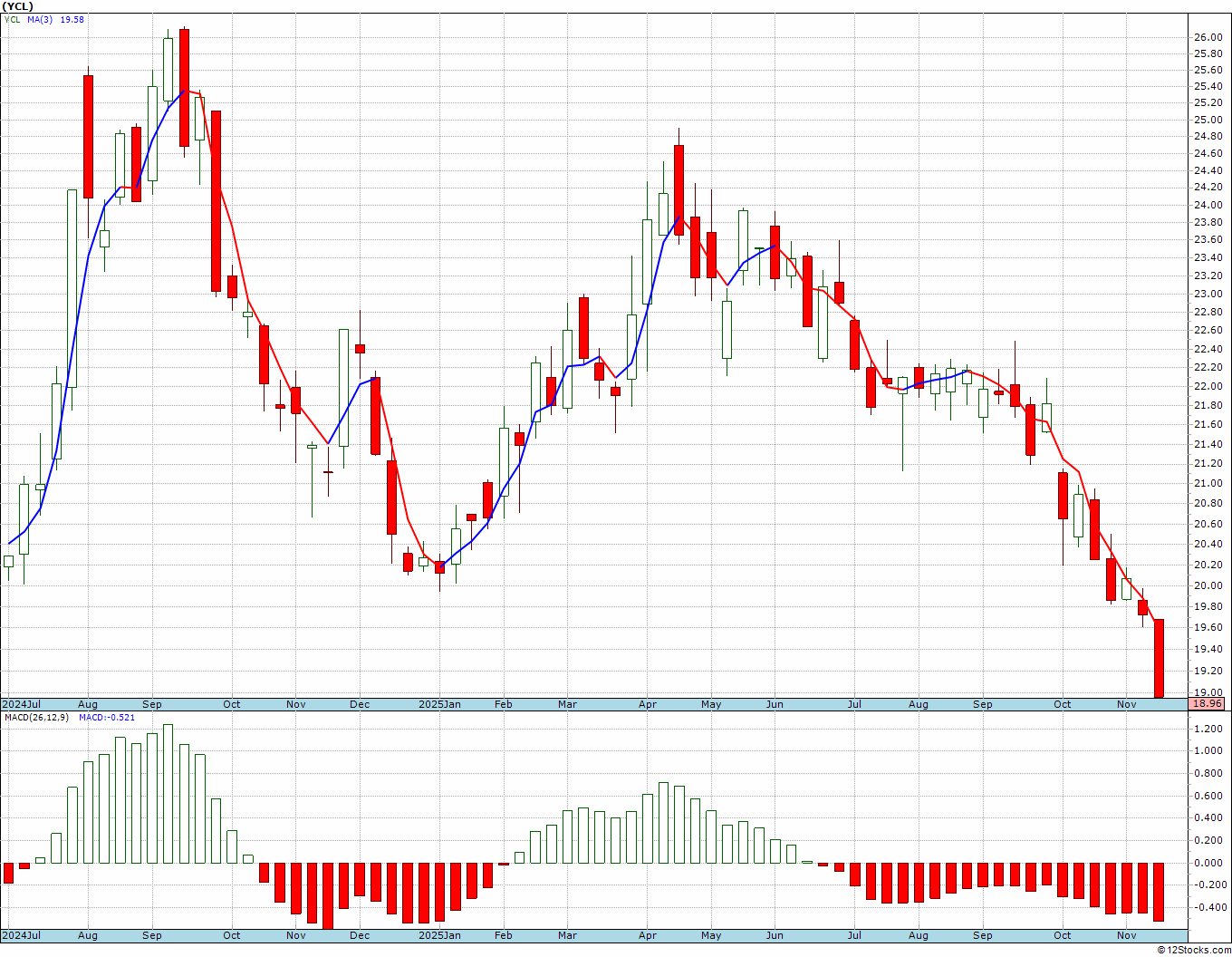Click the 23.00 price axis label
Screen dimensions: 1232x957
point(1208,295)
